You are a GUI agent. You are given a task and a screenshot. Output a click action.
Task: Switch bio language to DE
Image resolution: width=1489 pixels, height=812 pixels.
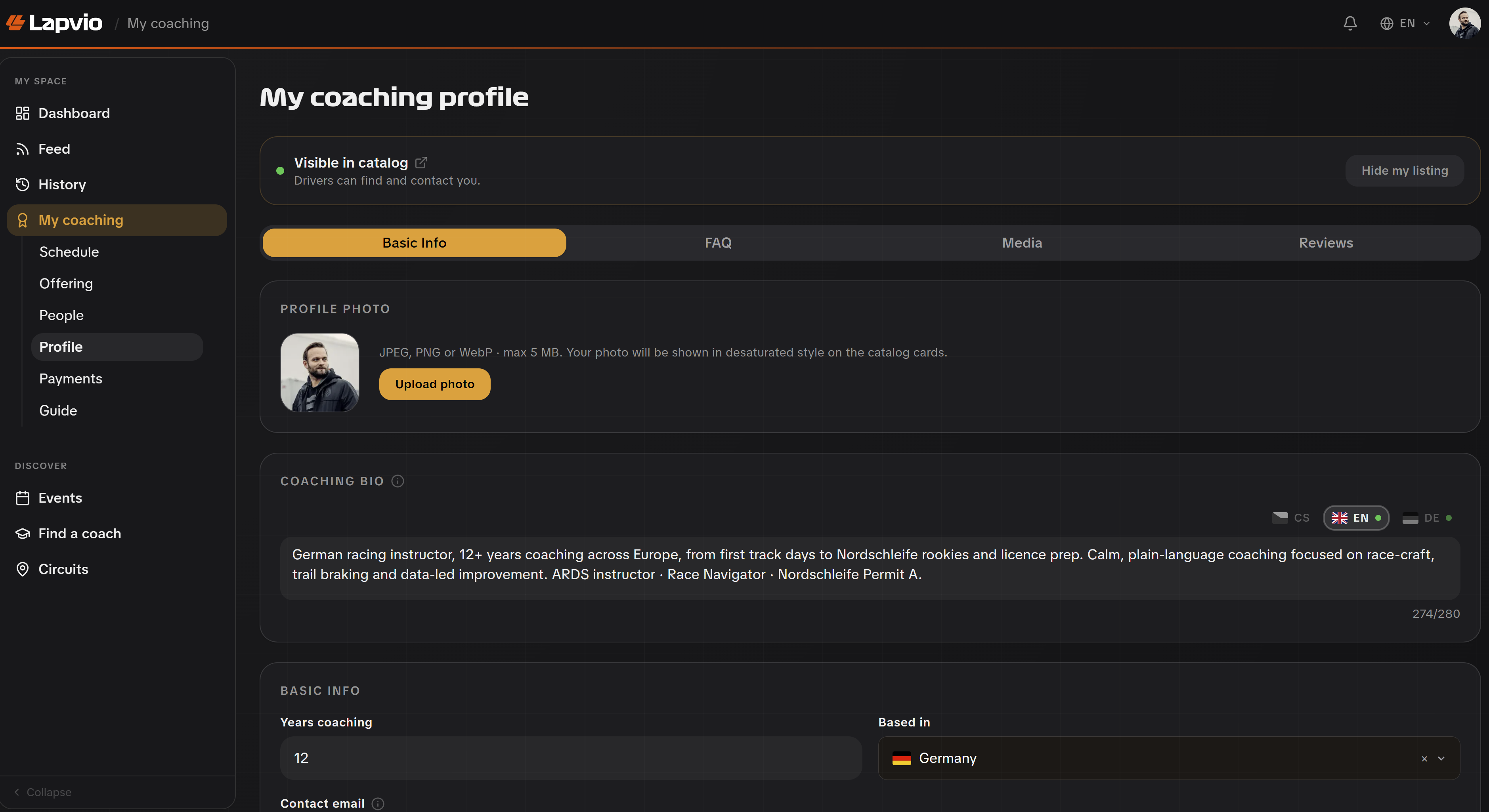[1427, 518]
